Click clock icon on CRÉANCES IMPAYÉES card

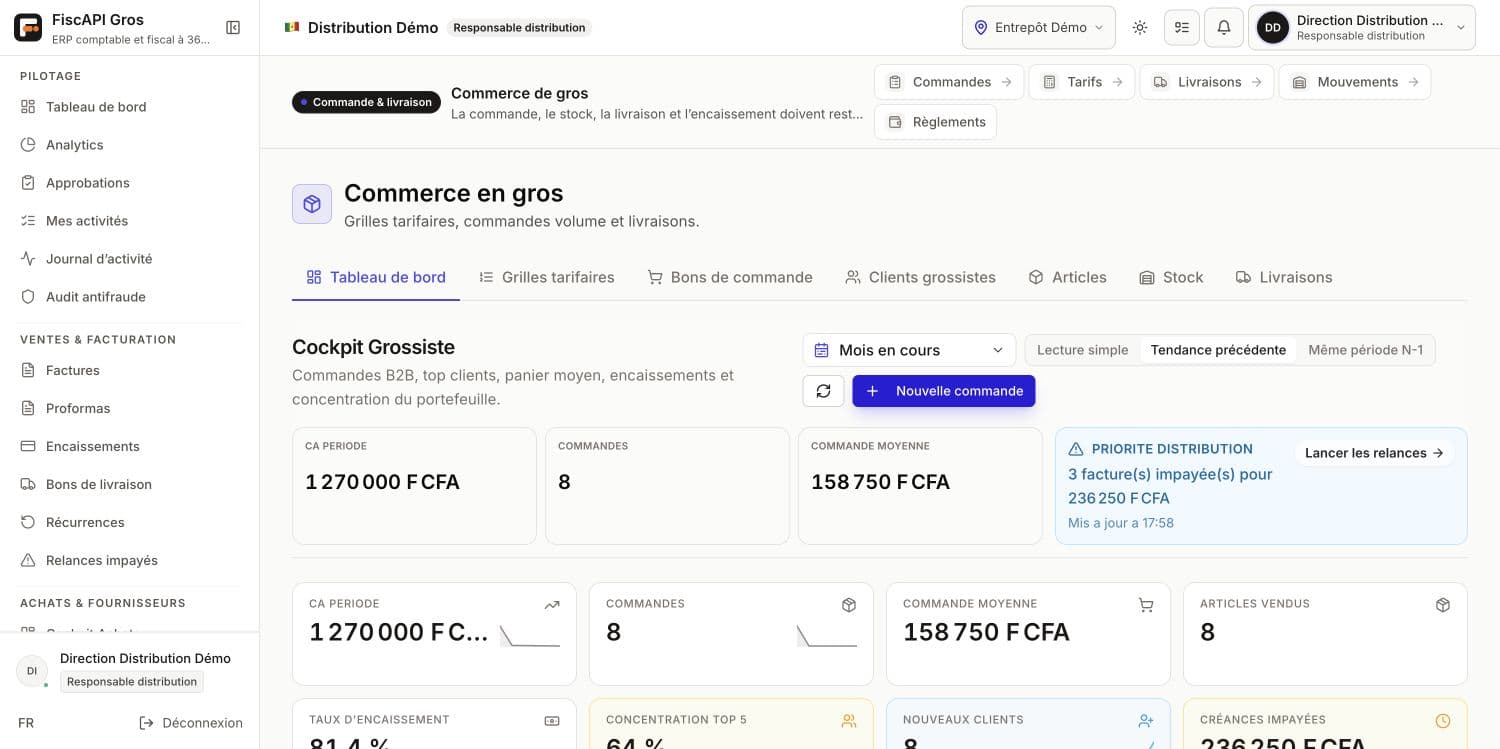pos(1443,721)
